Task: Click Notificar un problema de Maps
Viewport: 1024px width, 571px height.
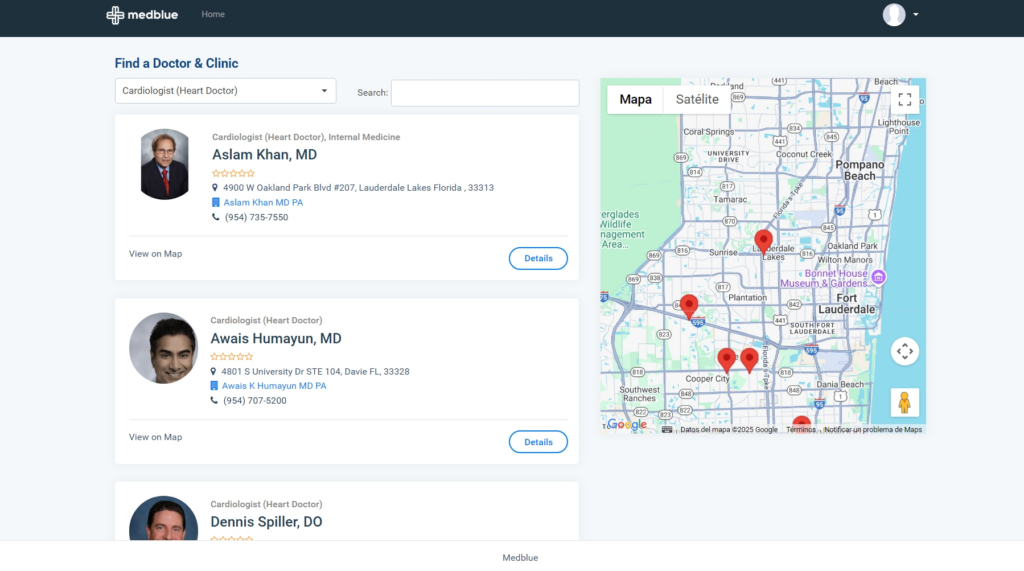Action: click(x=872, y=430)
